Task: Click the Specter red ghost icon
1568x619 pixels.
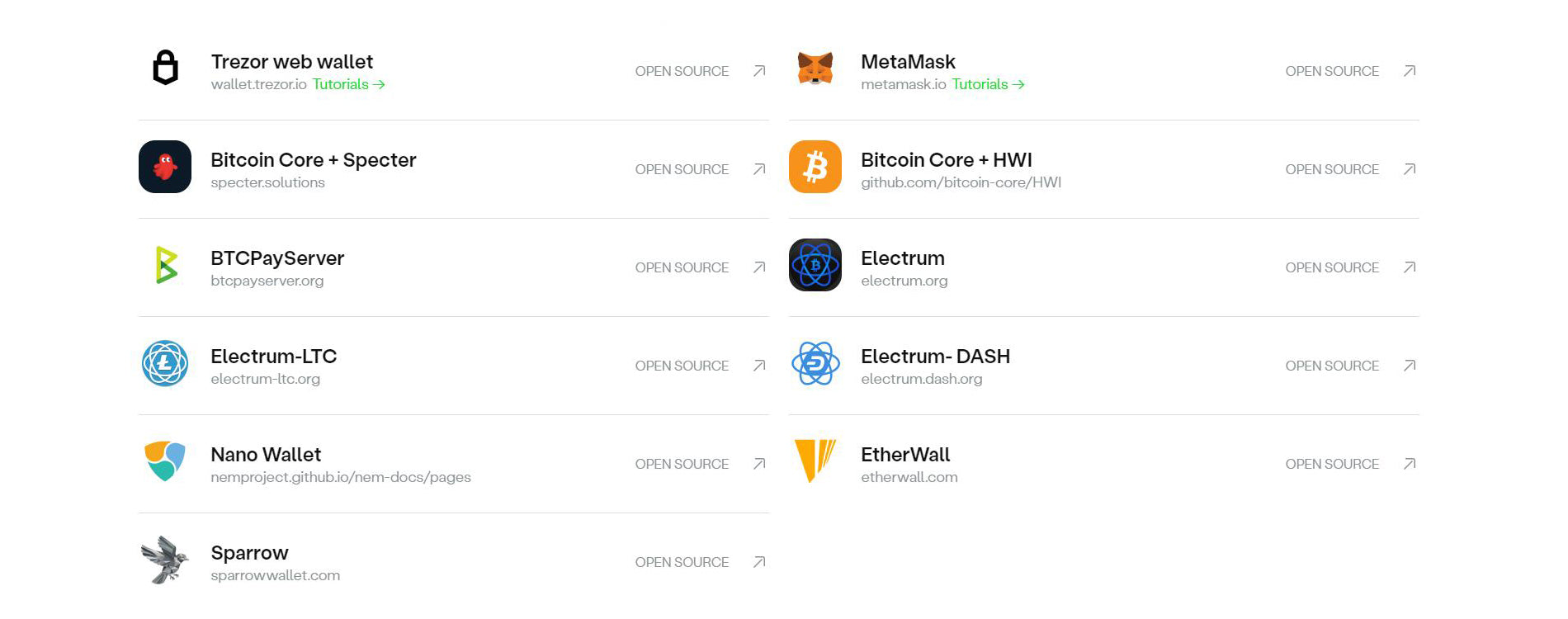Action: point(165,167)
